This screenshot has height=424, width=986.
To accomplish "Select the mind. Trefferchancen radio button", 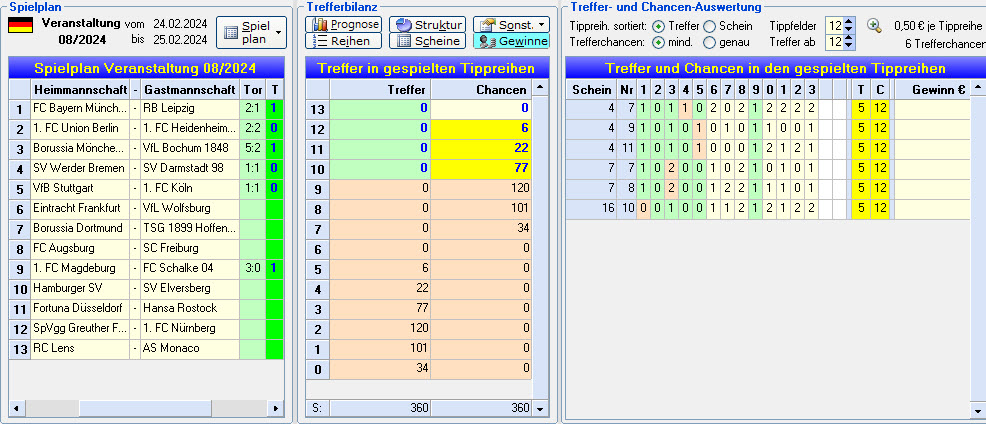I will click(658, 43).
